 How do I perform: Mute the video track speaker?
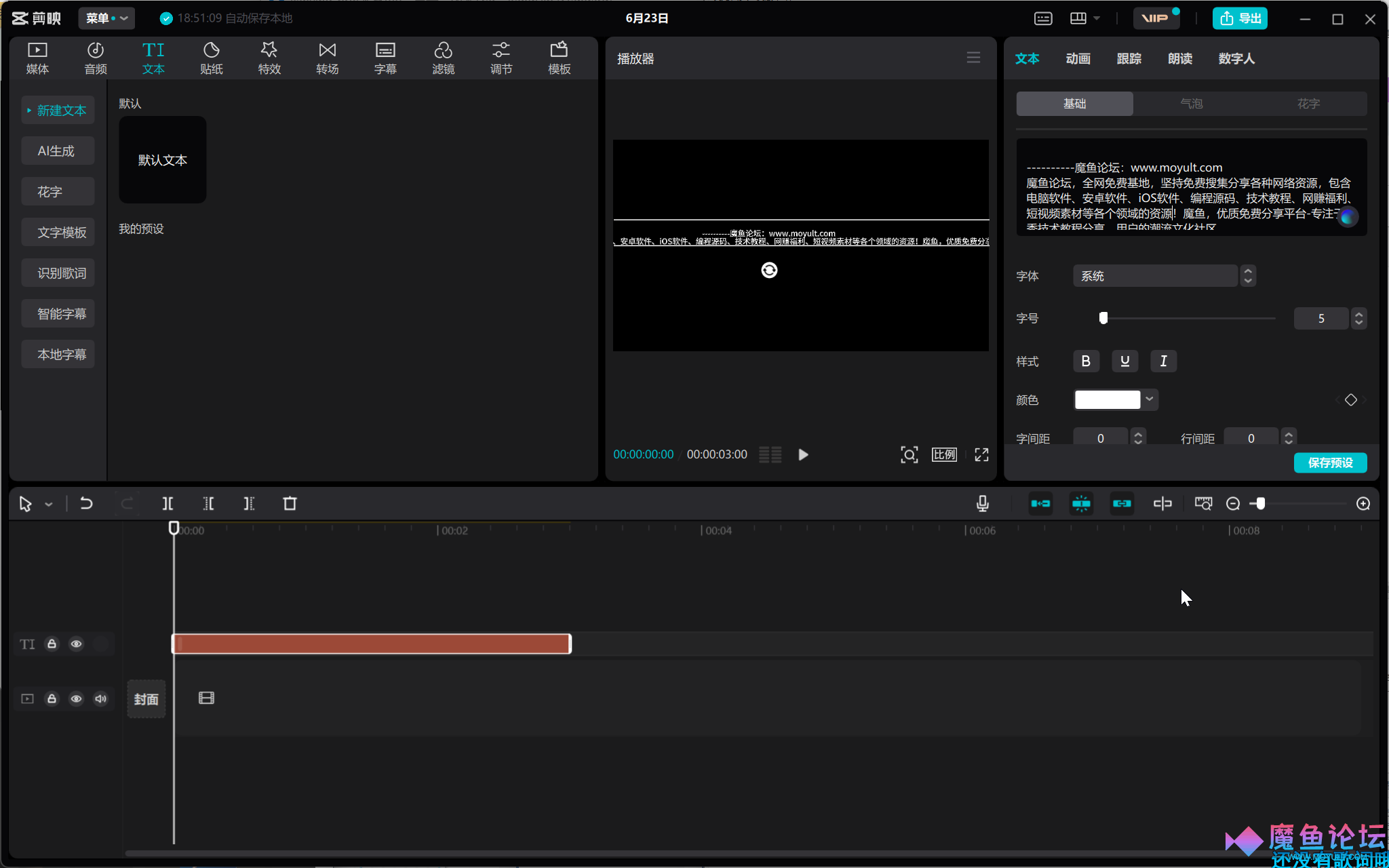pyautogui.click(x=100, y=698)
